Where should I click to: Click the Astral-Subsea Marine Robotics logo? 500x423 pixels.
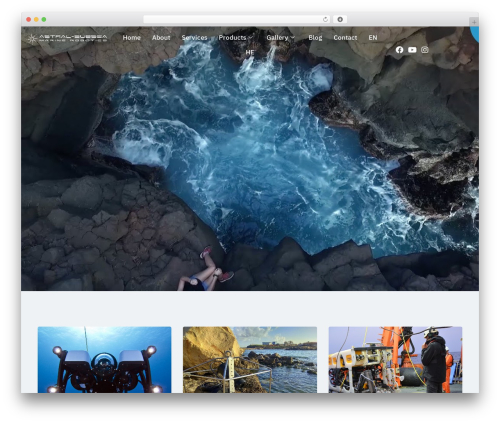(x=68, y=38)
